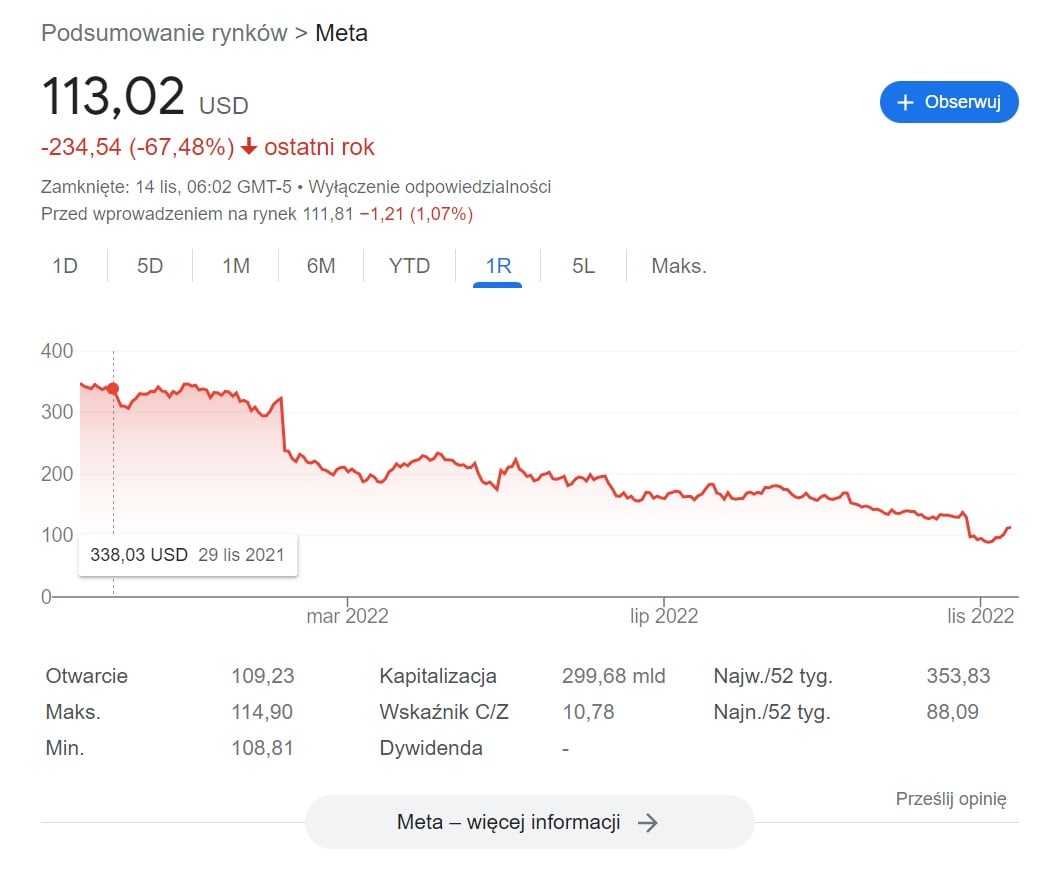Show the Maks. full history range
Viewport: 1063px width, 871px height.
click(x=679, y=266)
